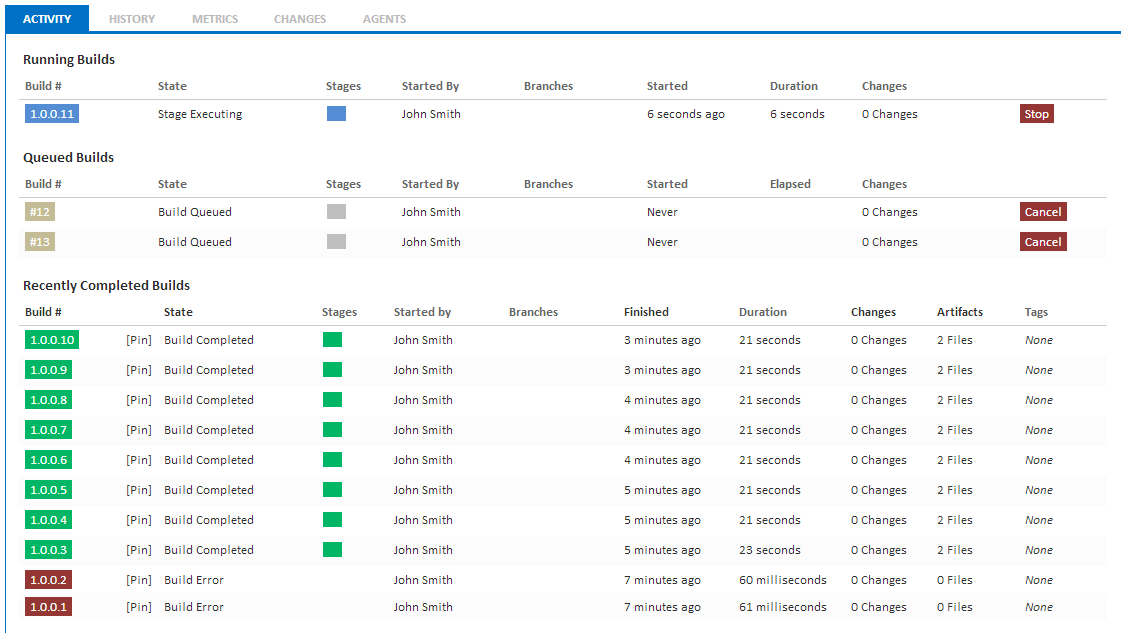Open the Metrics tab
This screenshot has width=1123, height=634.
(215, 19)
